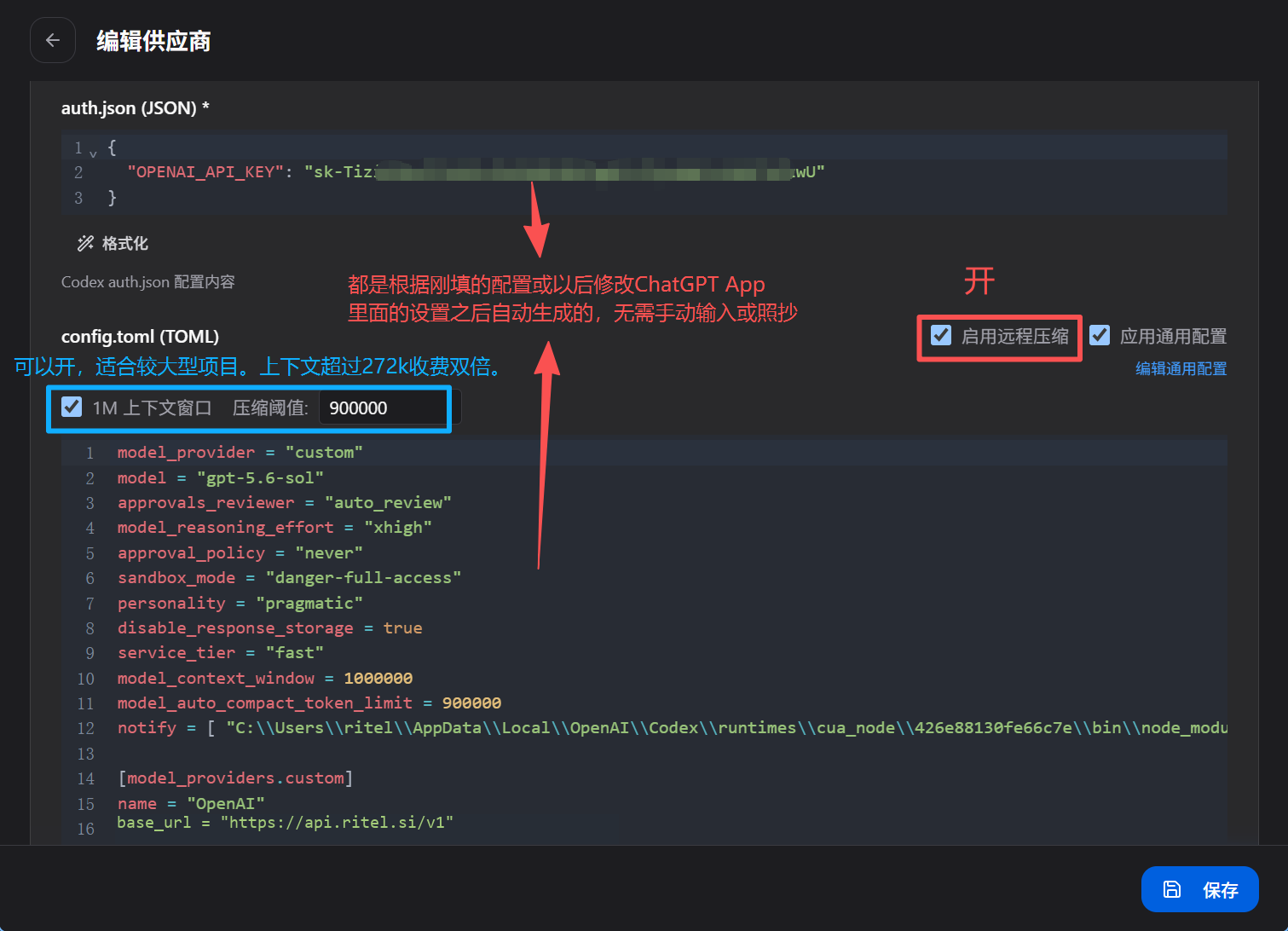This screenshot has height=931, width=1288.
Task: Click the Codex auth.json 配置内容 description
Action: [x=148, y=282]
